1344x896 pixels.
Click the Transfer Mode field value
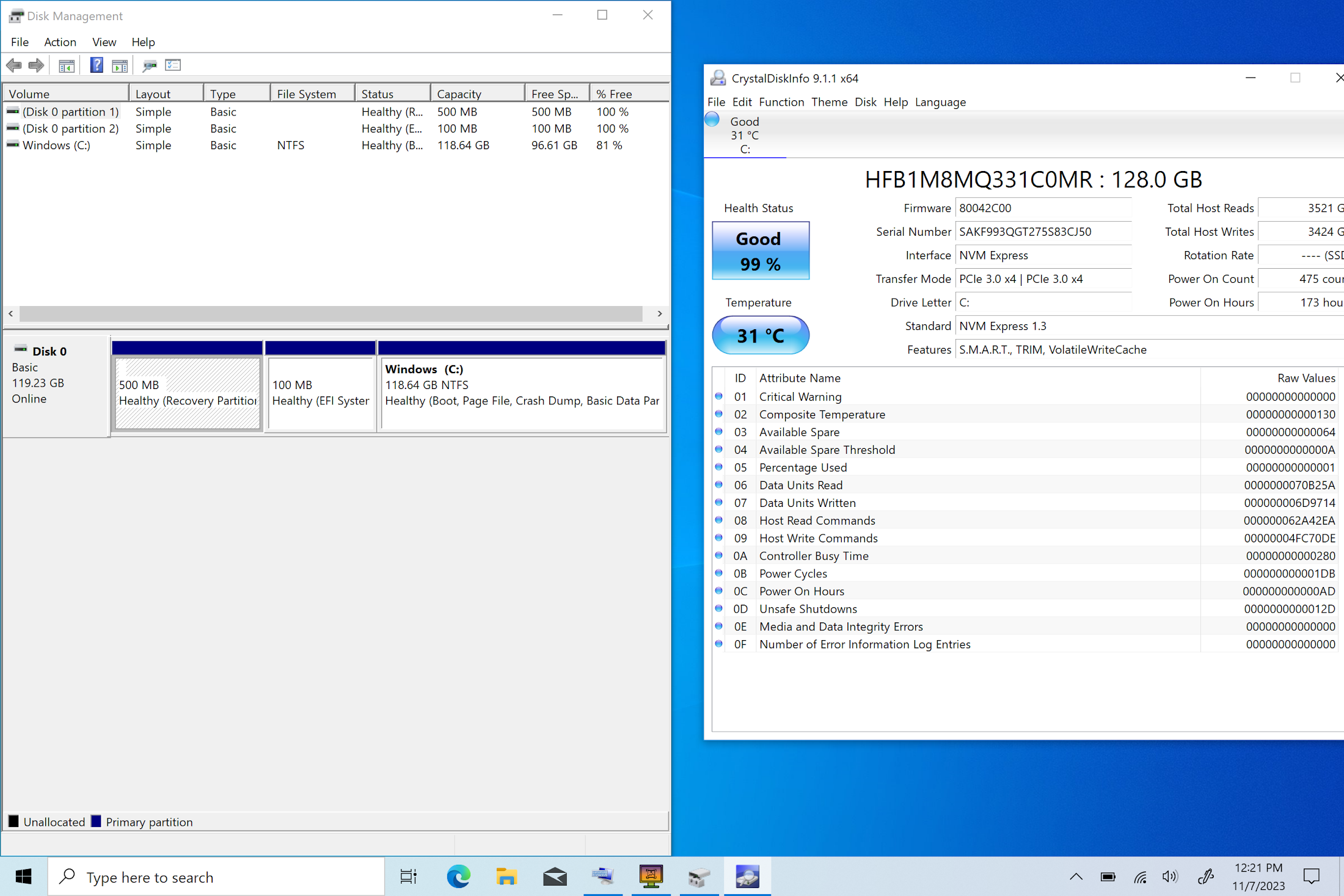[1043, 279]
